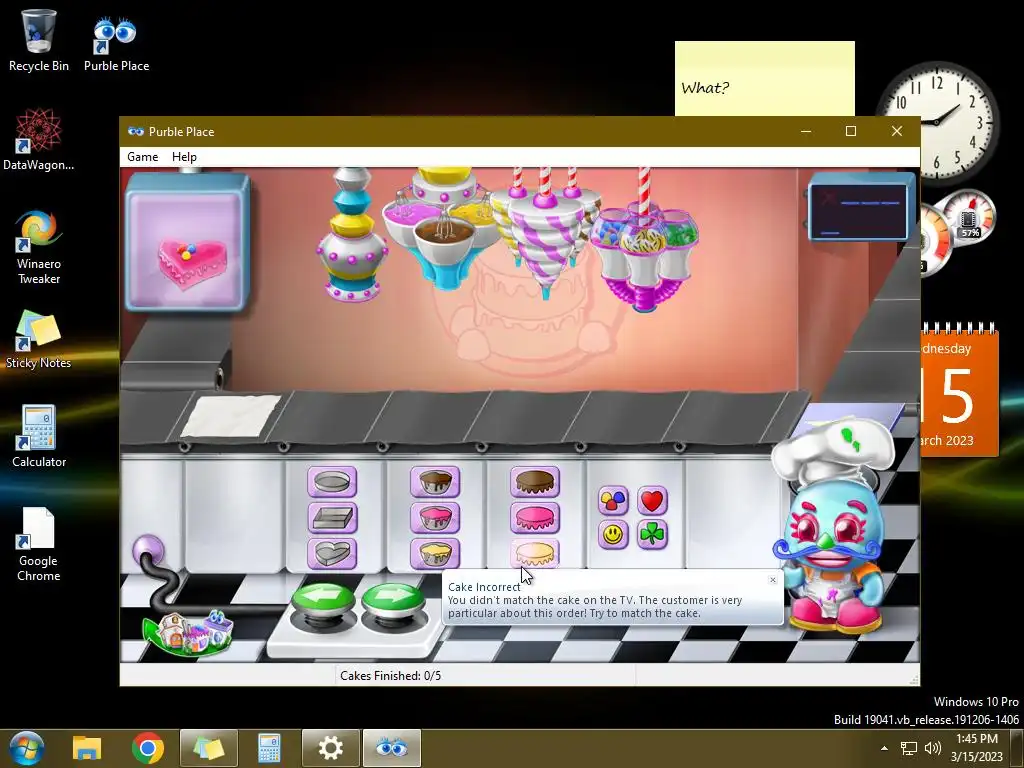Click the batter mixer machine
Image resolution: width=1024 pixels, height=768 pixels.
[x=442, y=227]
